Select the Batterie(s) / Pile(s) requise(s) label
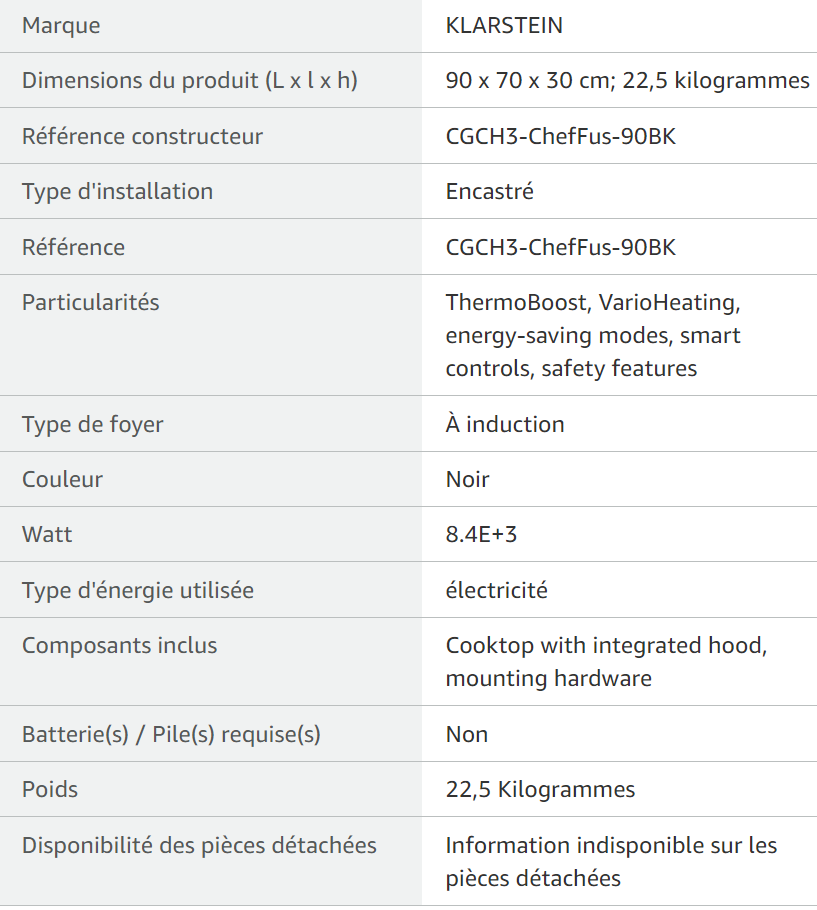 [x=171, y=734]
